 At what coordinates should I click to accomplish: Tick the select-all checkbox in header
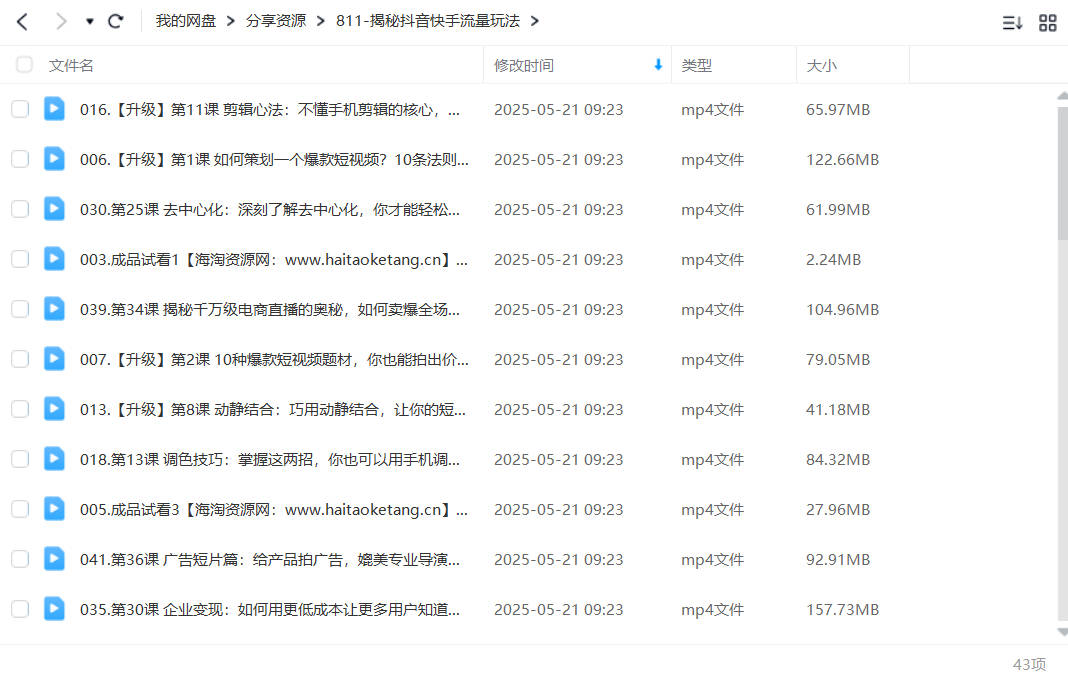(x=24, y=65)
